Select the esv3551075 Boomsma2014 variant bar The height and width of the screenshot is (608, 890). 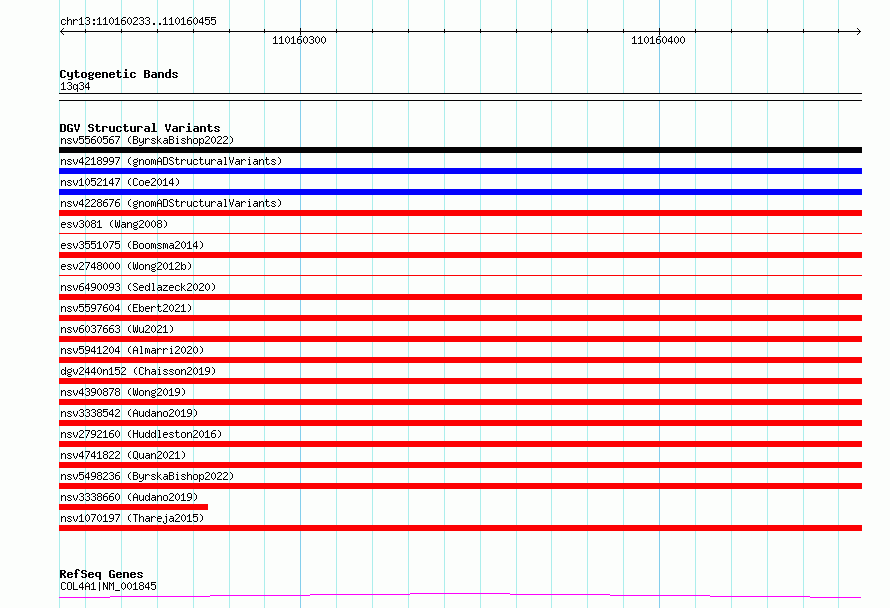(x=460, y=255)
